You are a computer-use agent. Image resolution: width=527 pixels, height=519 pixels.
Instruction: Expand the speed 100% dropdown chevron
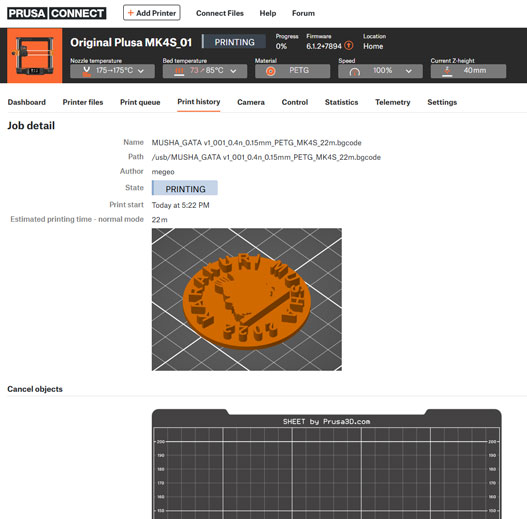[409, 71]
